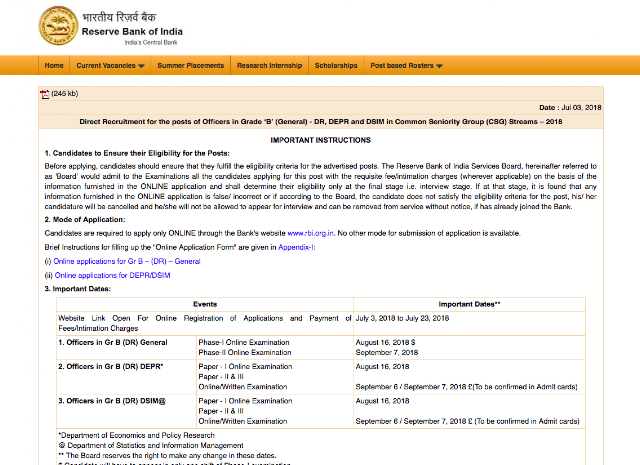Viewport: 640px width, 465px height.
Task: Click the (245 kb) file size text
Action: click(x=64, y=93)
